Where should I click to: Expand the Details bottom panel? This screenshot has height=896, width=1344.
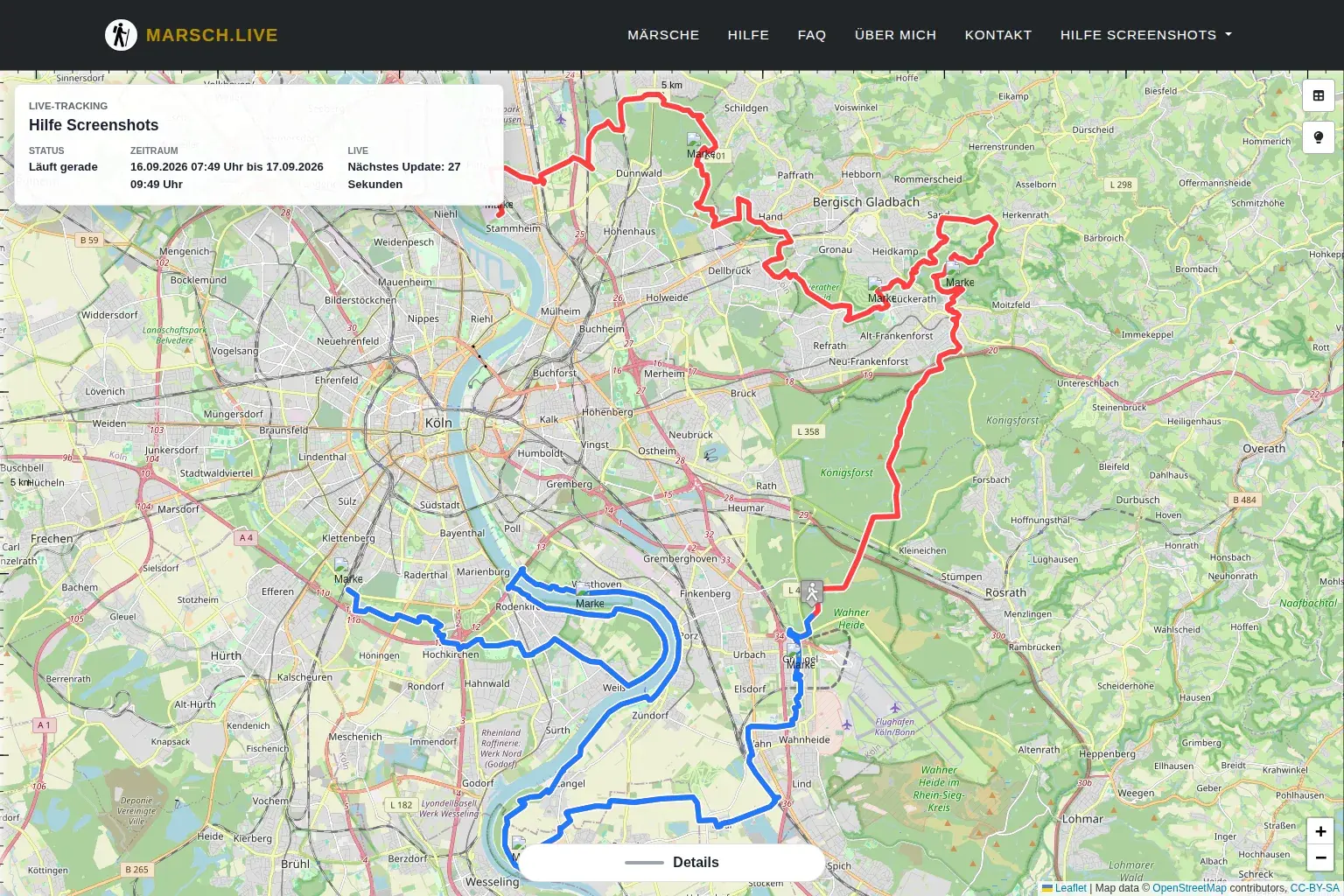[x=672, y=863]
